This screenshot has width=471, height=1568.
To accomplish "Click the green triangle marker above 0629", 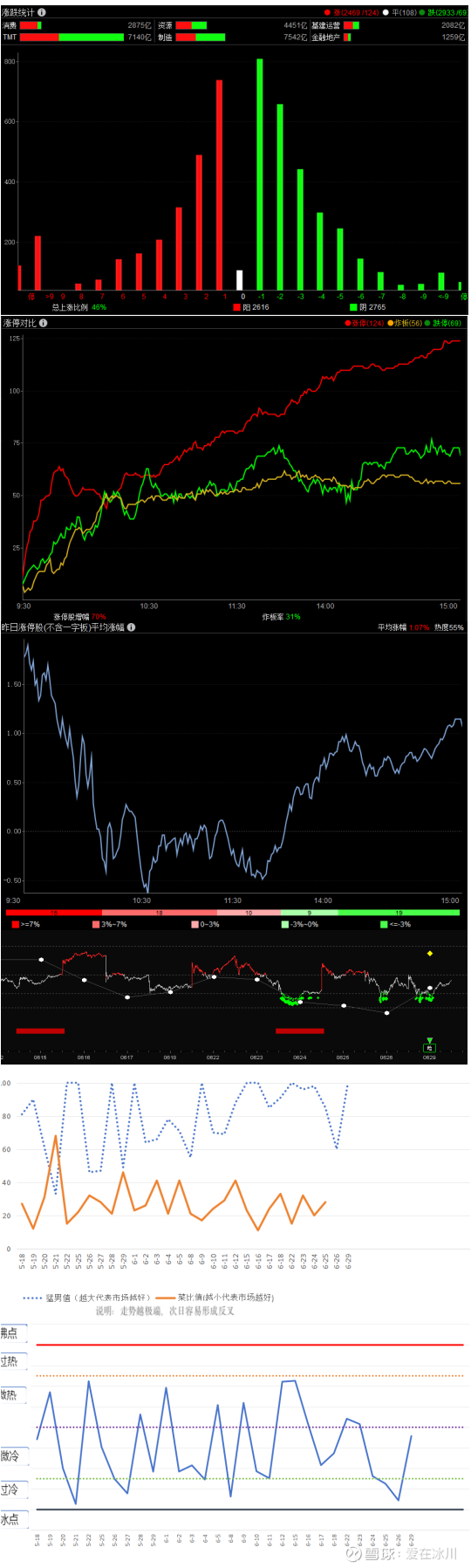I will tap(429, 1040).
